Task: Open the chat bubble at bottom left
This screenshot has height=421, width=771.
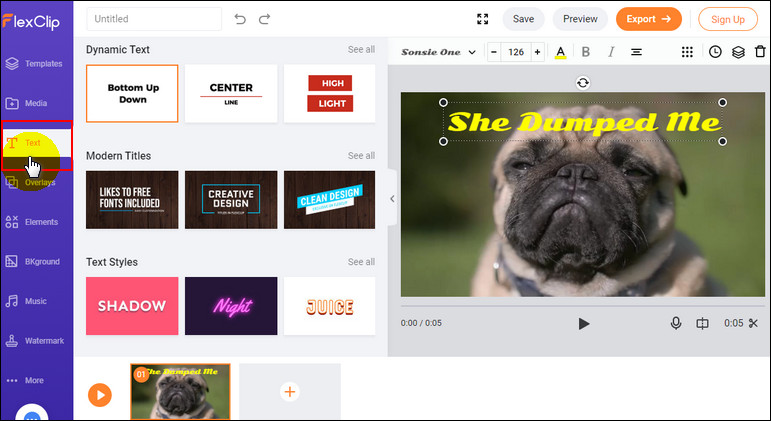Action: [x=32, y=413]
